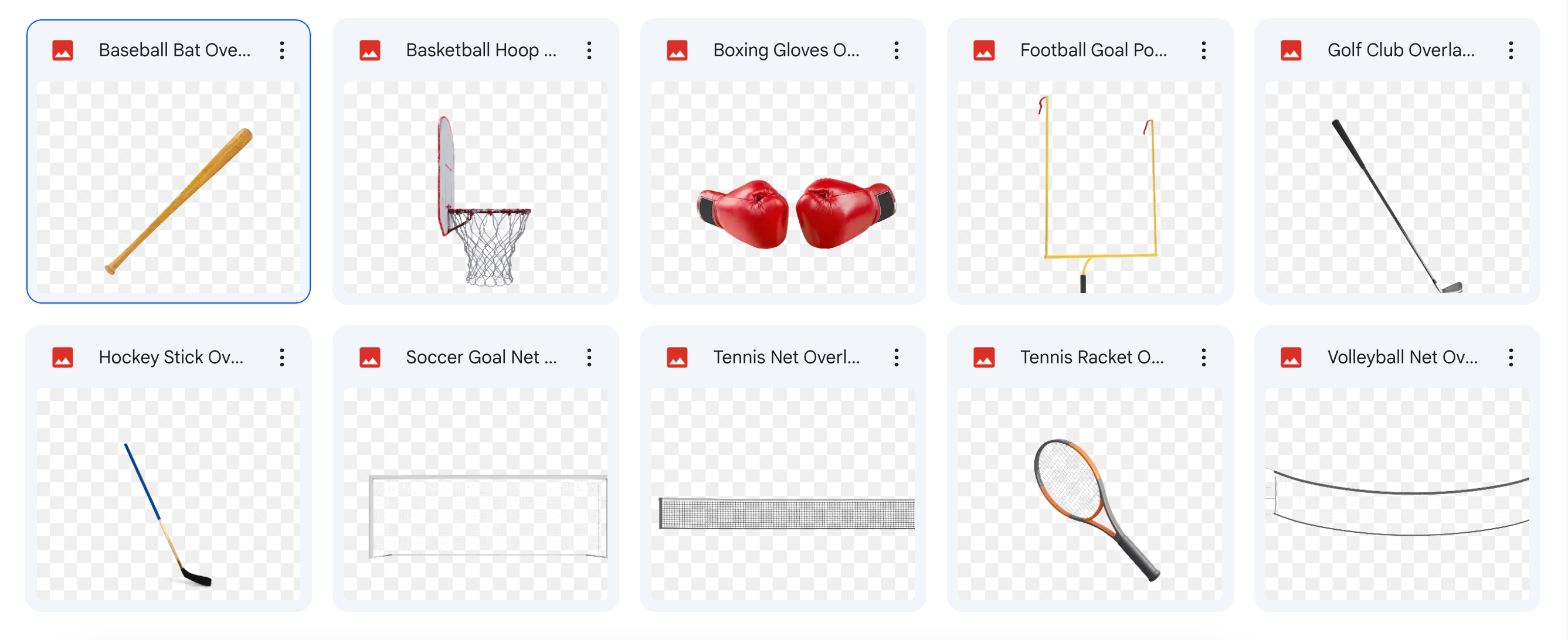Select the Volleyball Net thumbnail preview
This screenshot has width=1568, height=640.
coord(1397,494)
